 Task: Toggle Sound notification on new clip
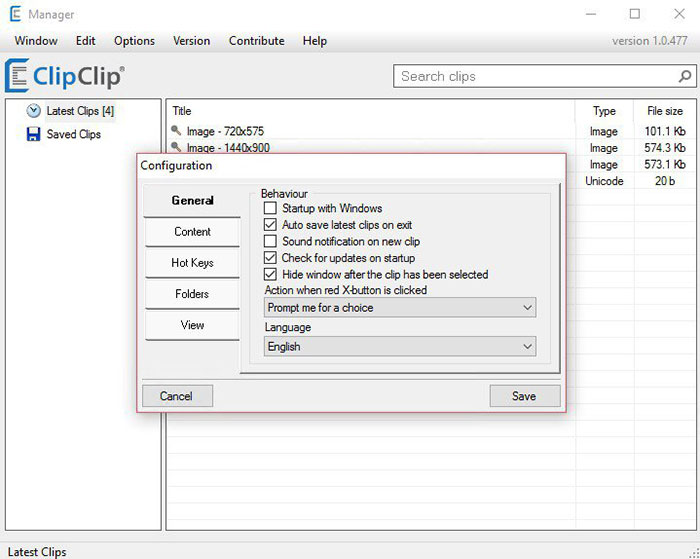tap(270, 241)
